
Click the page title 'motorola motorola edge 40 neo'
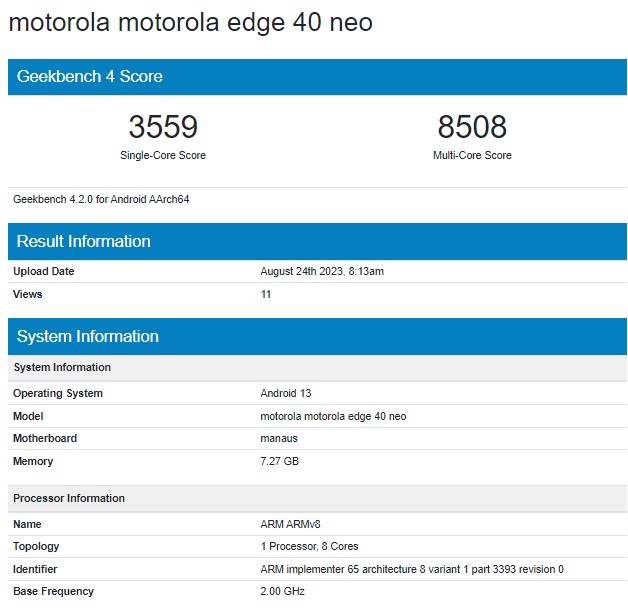[191, 22]
